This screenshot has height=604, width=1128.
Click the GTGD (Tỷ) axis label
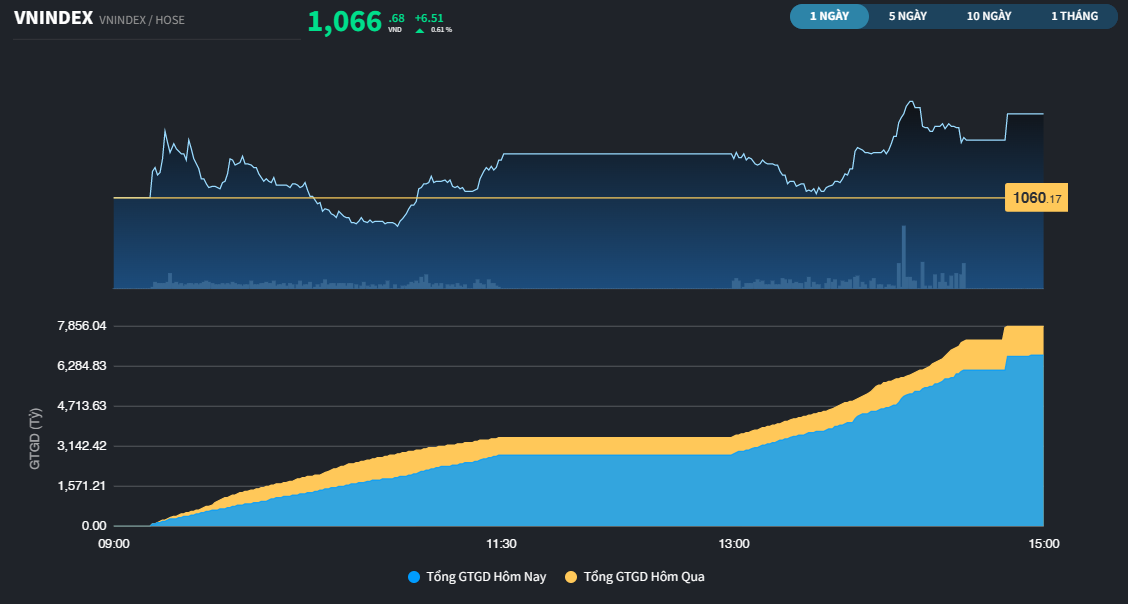[35, 436]
